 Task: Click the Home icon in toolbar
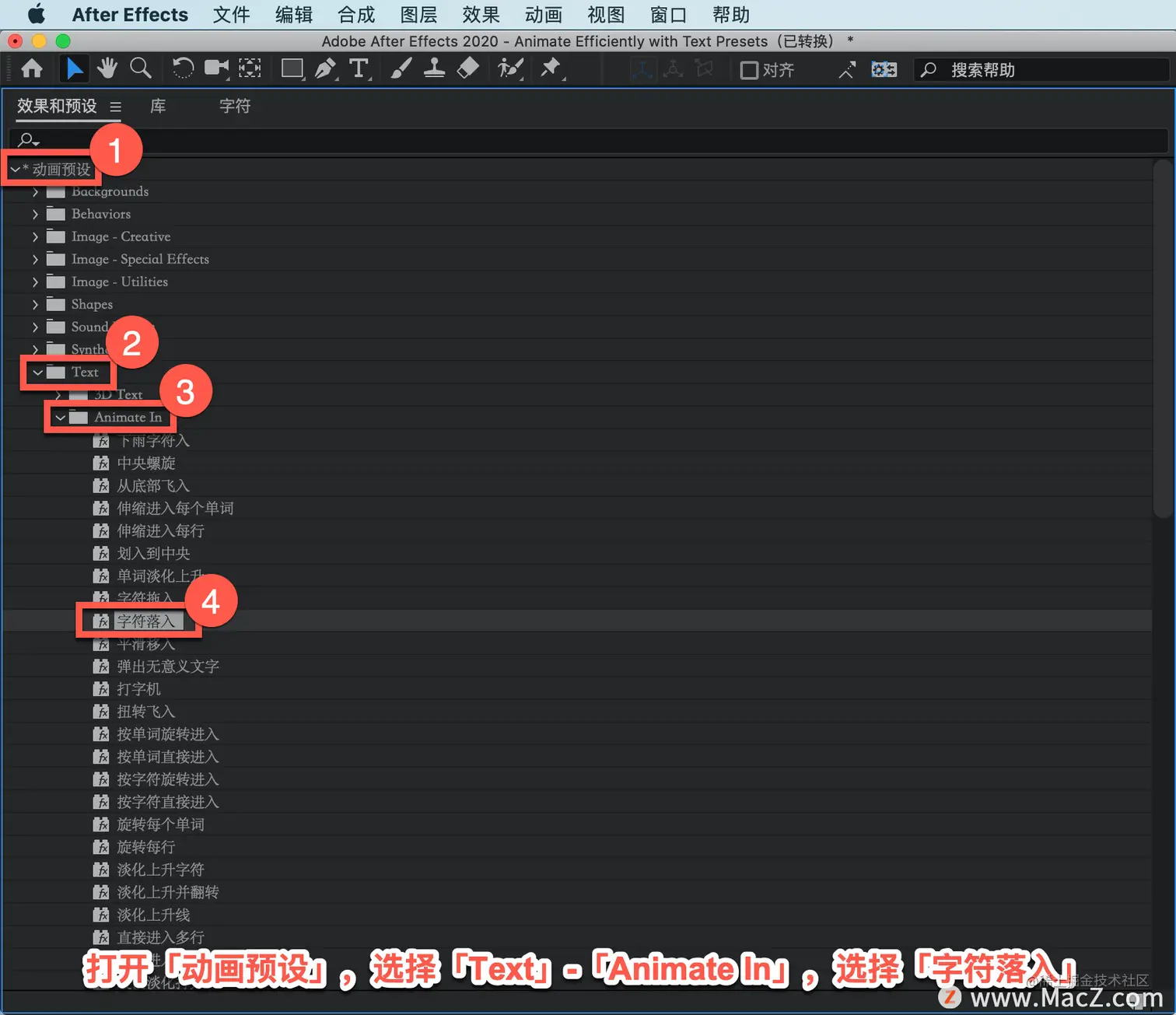32,69
